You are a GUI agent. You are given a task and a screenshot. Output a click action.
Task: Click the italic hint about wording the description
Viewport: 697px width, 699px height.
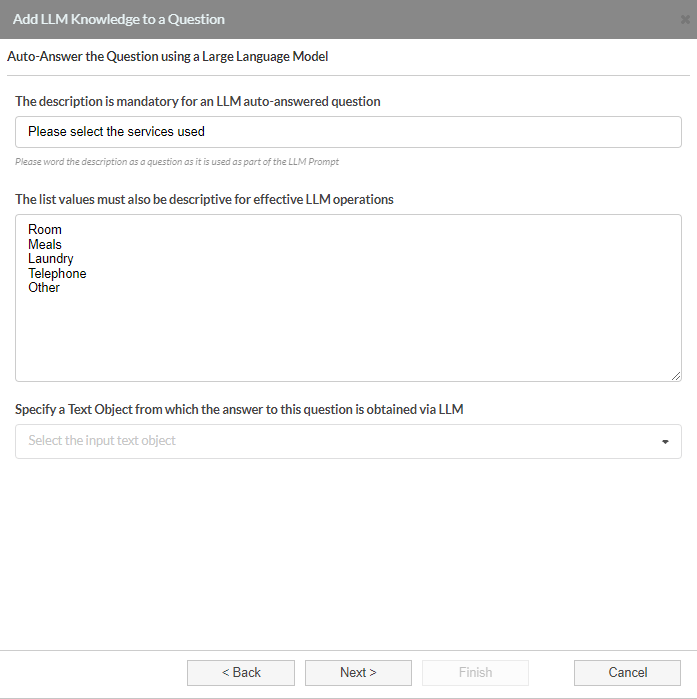click(177, 162)
